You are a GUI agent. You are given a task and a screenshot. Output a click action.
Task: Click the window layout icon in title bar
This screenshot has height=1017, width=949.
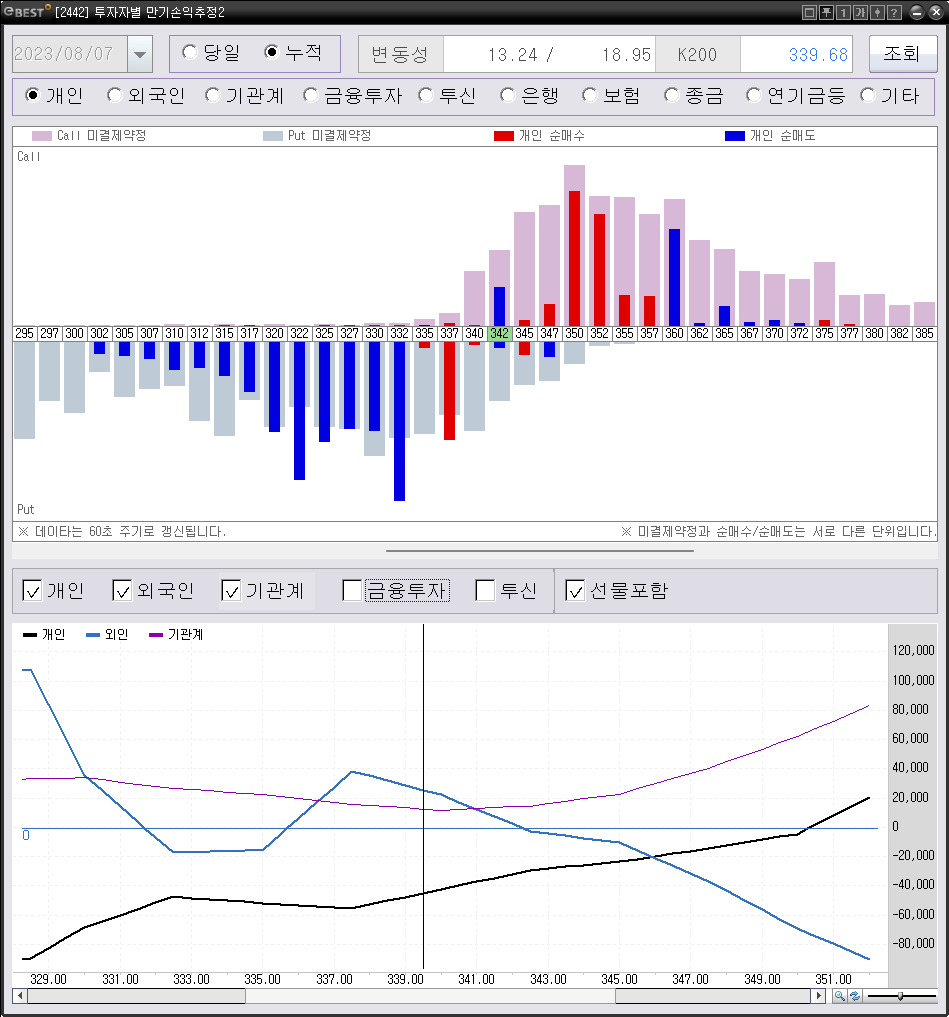(x=809, y=12)
